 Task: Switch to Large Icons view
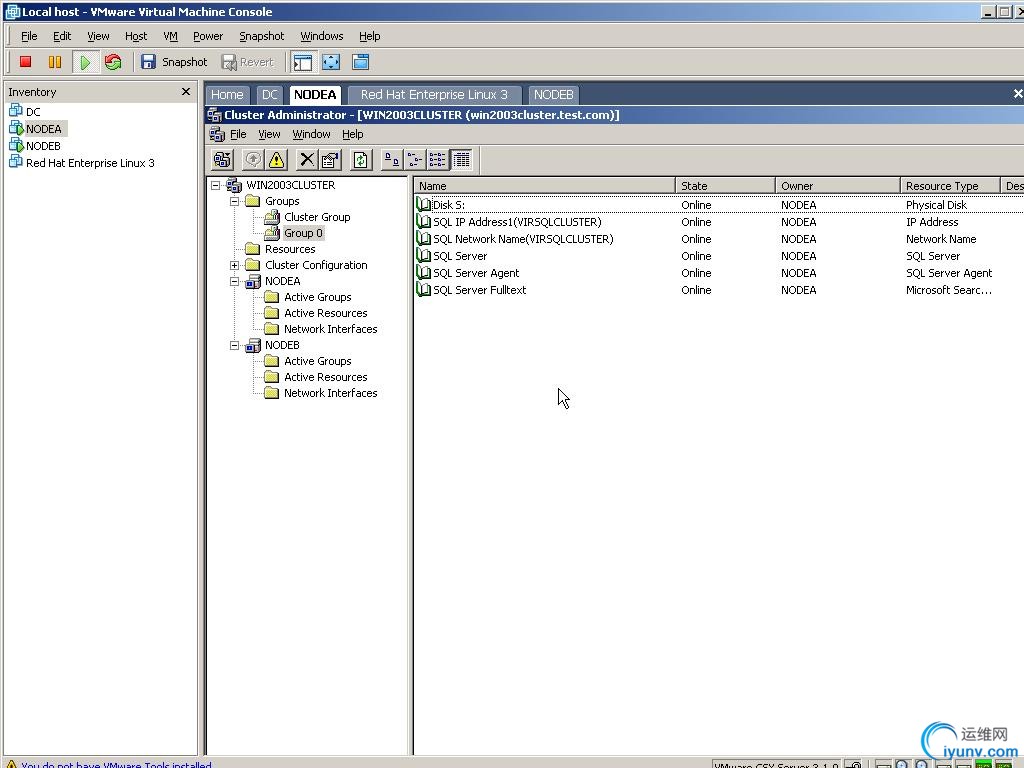[x=391, y=159]
